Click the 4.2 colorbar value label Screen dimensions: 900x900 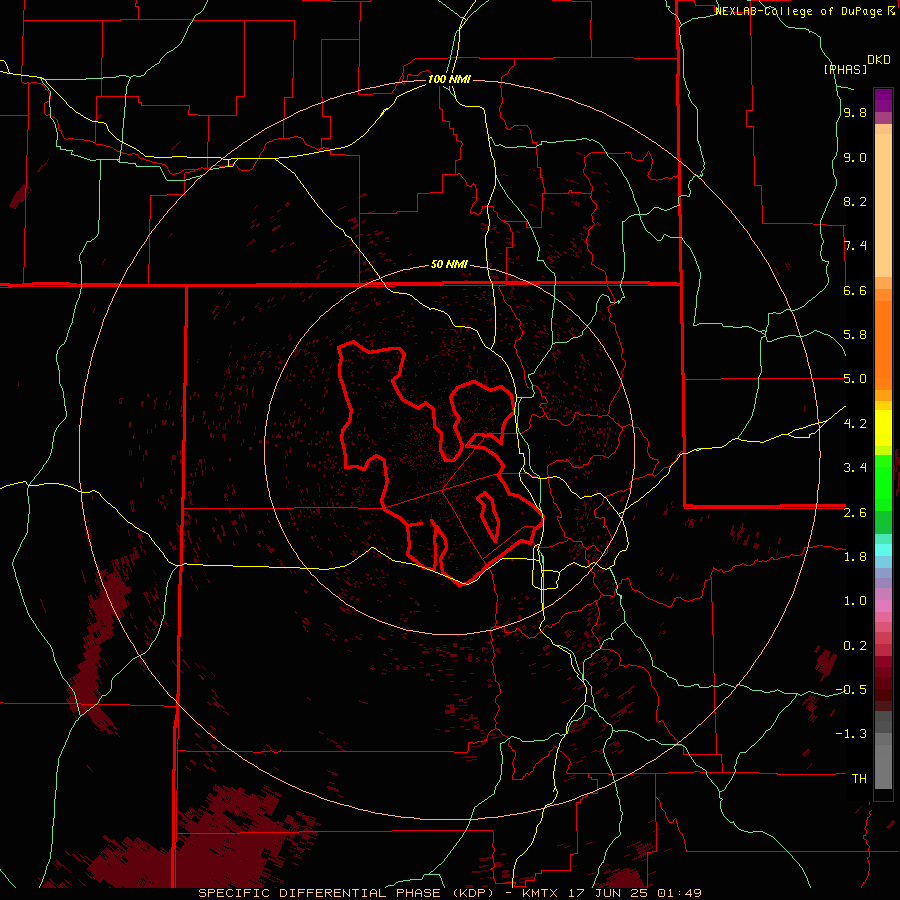point(855,424)
